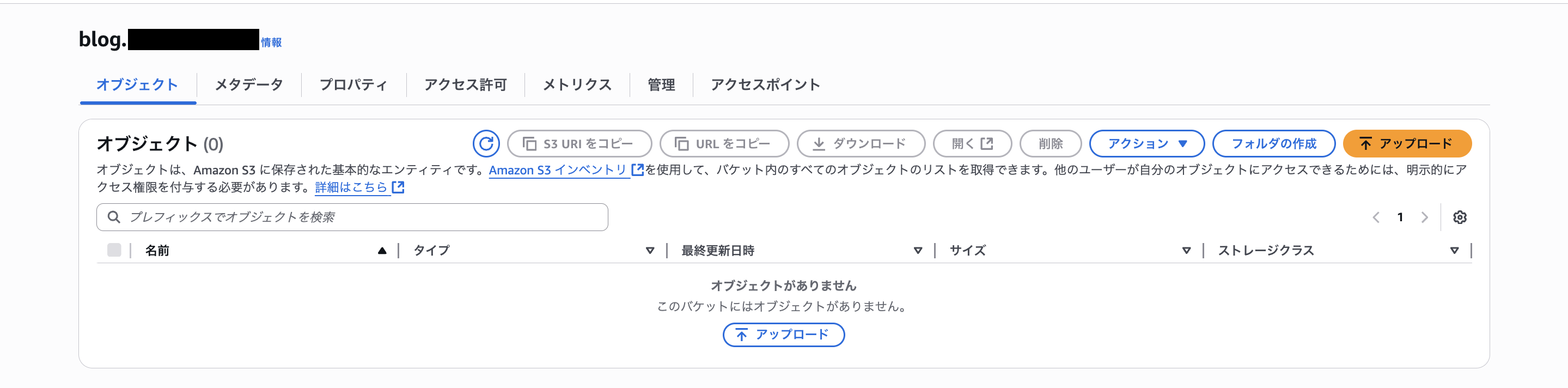Sort by ストレージクラス column arrow

pyautogui.click(x=1454, y=250)
